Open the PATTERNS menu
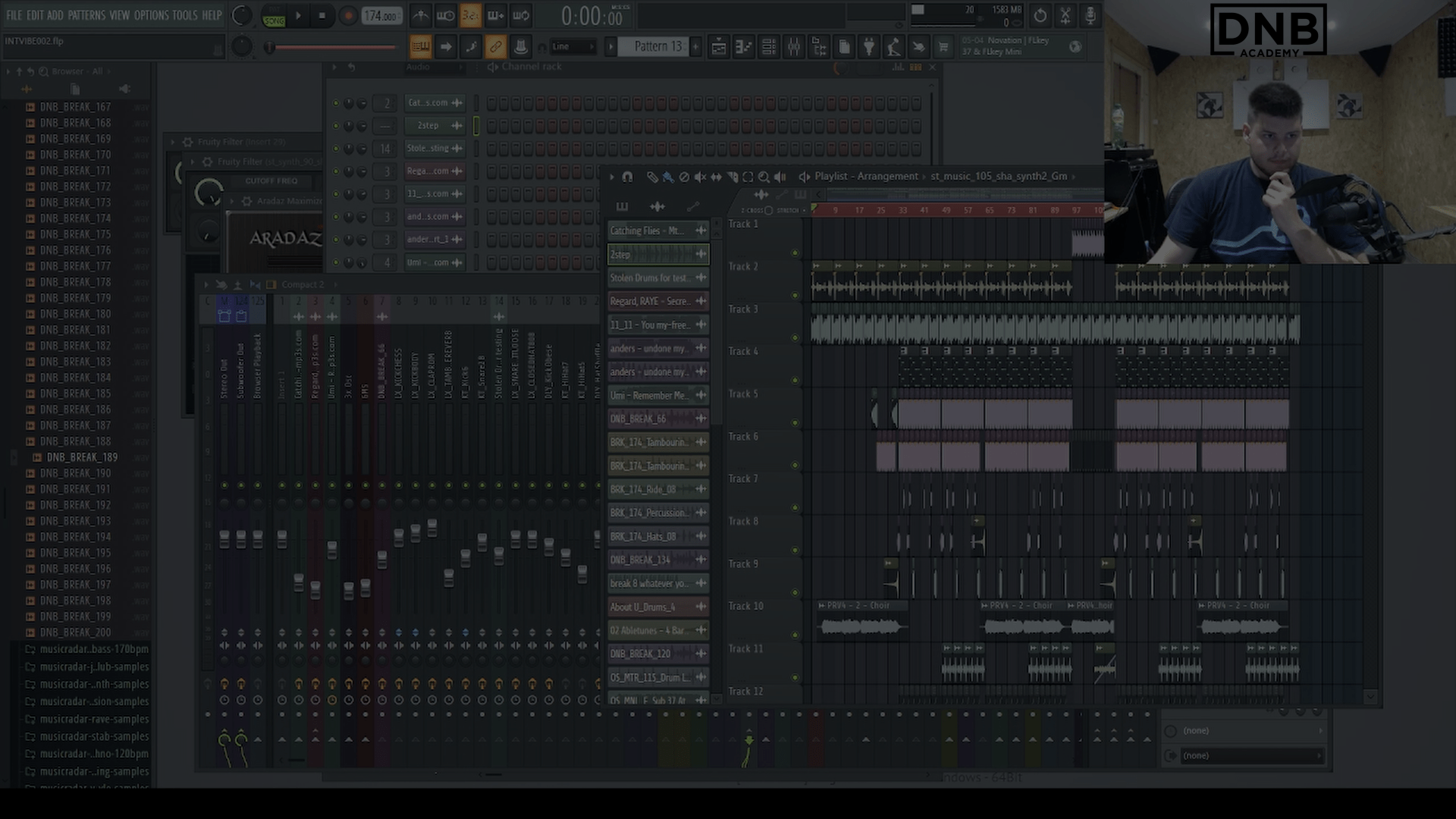 pos(86,15)
